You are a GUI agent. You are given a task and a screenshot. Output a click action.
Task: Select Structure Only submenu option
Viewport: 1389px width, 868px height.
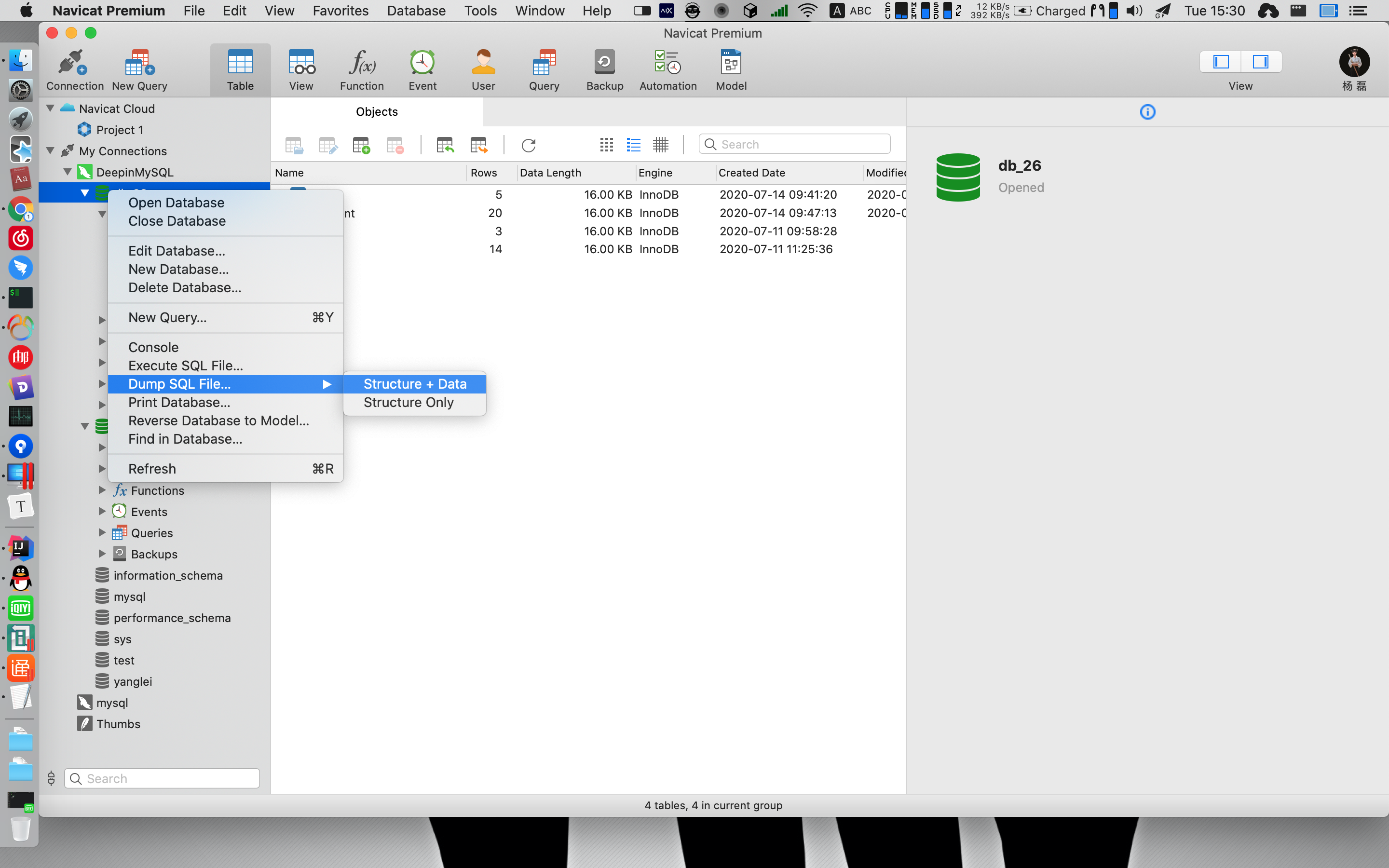414,403
